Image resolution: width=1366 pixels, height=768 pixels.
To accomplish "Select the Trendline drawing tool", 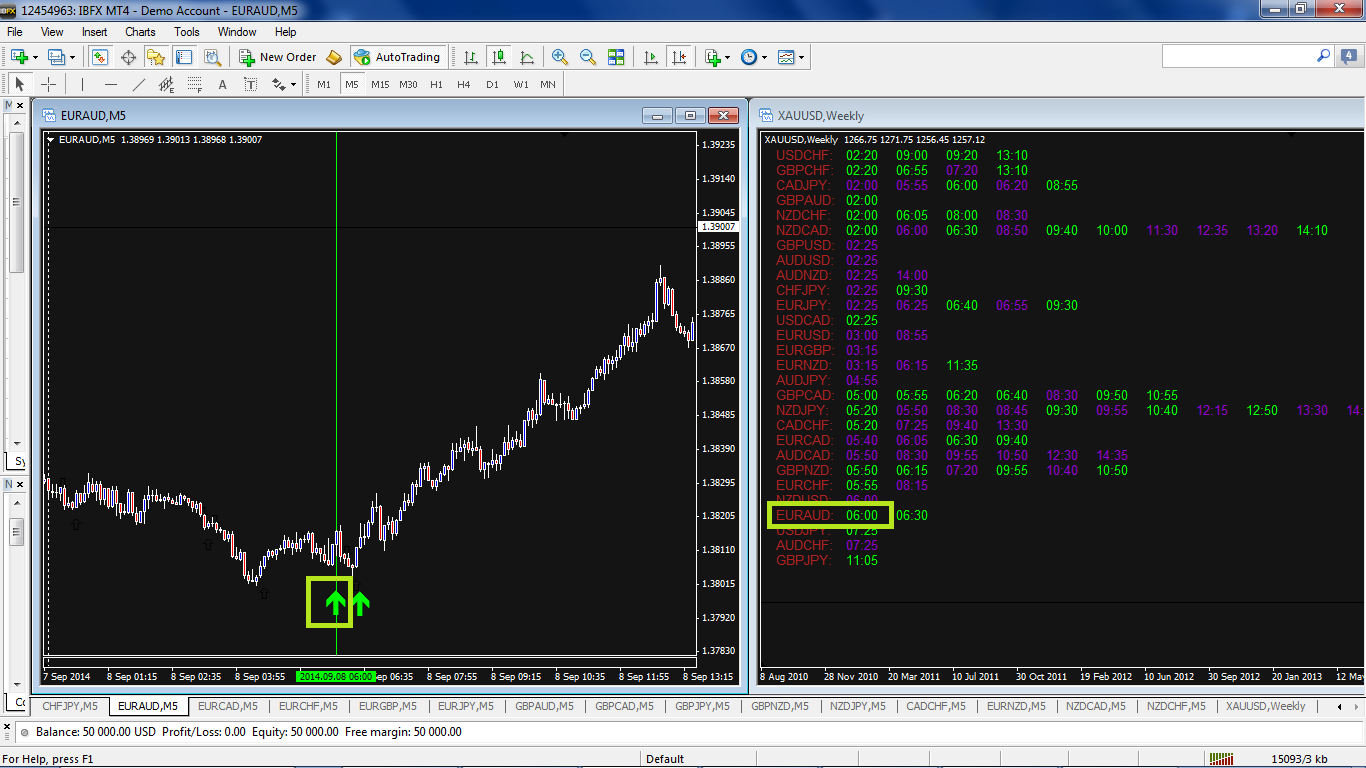I will [x=139, y=85].
